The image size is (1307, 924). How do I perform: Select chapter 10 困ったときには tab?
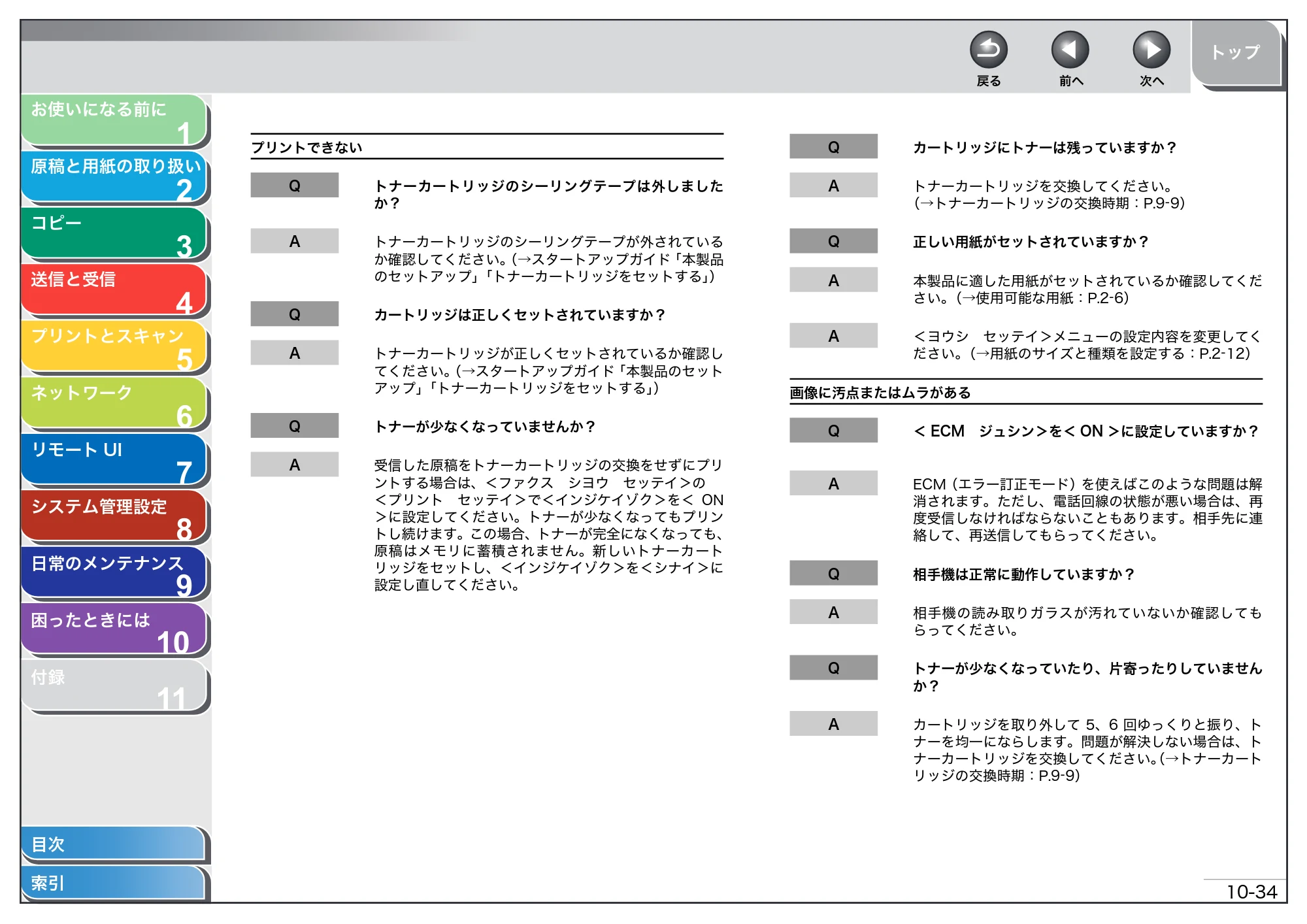[x=114, y=629]
